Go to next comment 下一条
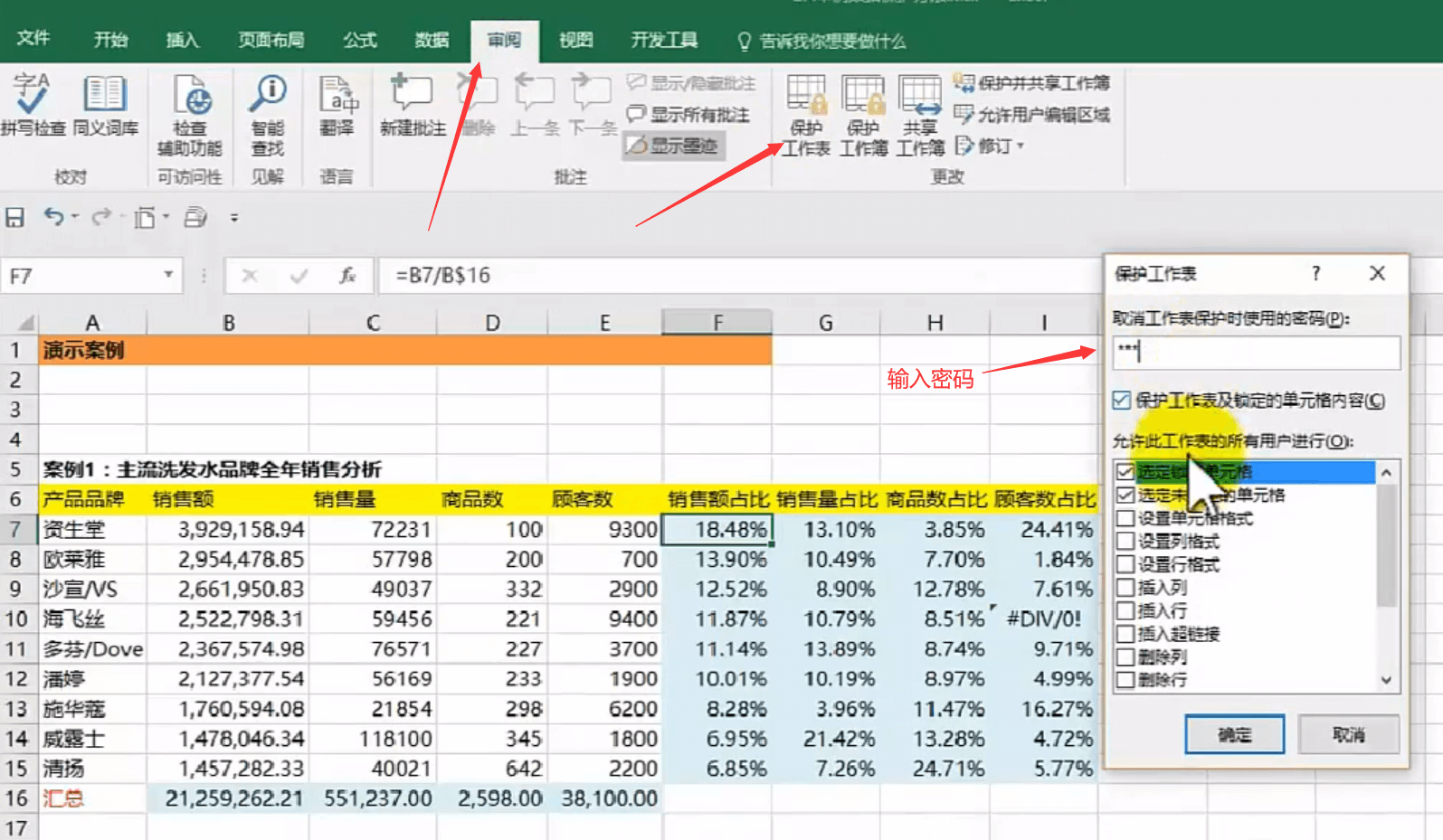 click(x=592, y=104)
